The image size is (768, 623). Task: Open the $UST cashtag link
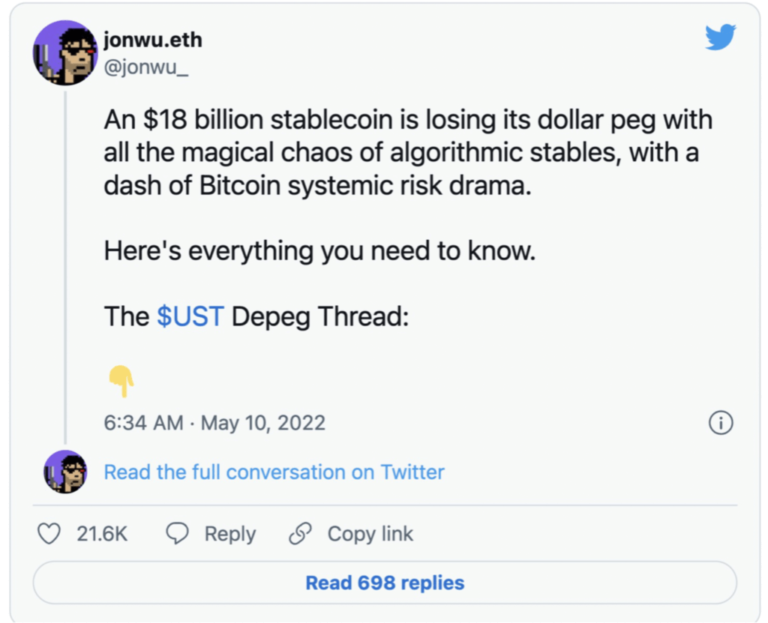click(x=190, y=317)
